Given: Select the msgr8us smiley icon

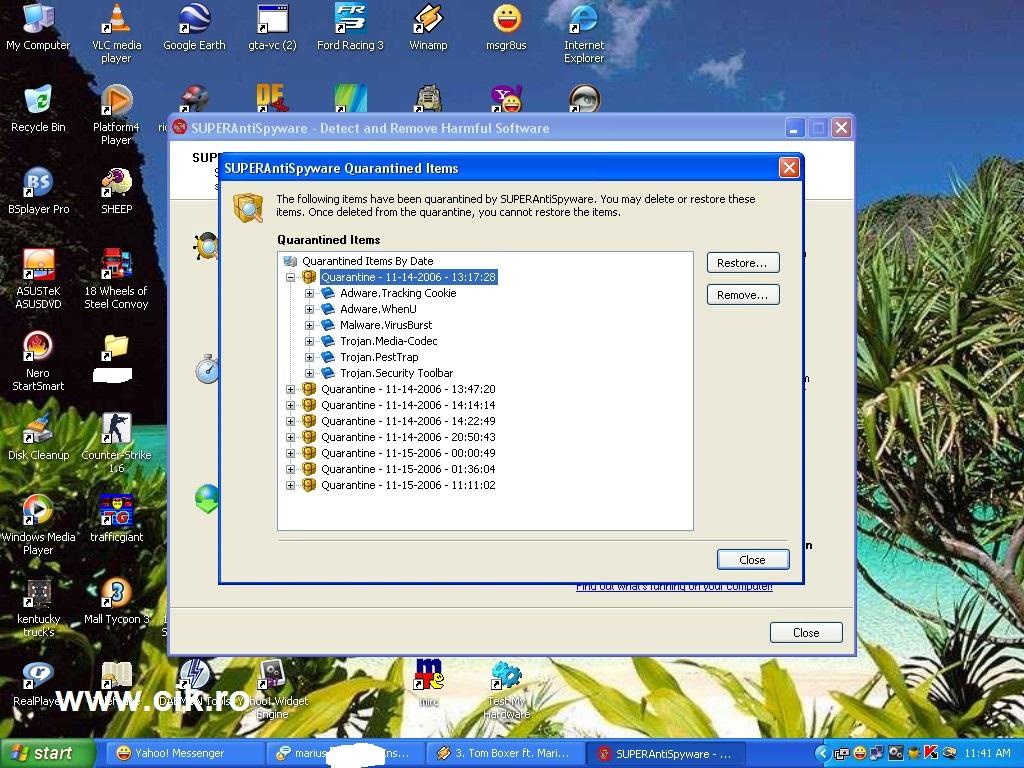Looking at the screenshot, I should point(506,27).
